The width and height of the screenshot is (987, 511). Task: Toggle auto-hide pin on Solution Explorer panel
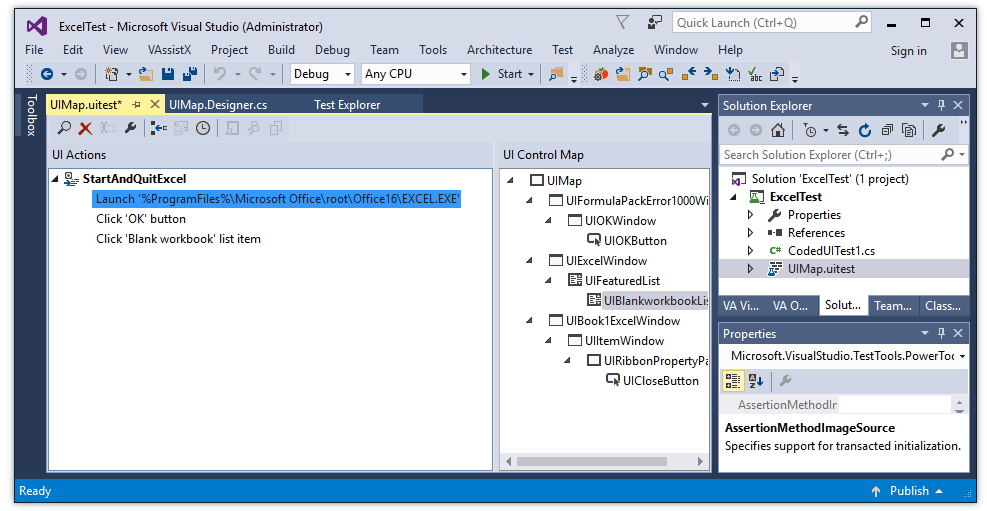click(x=941, y=105)
